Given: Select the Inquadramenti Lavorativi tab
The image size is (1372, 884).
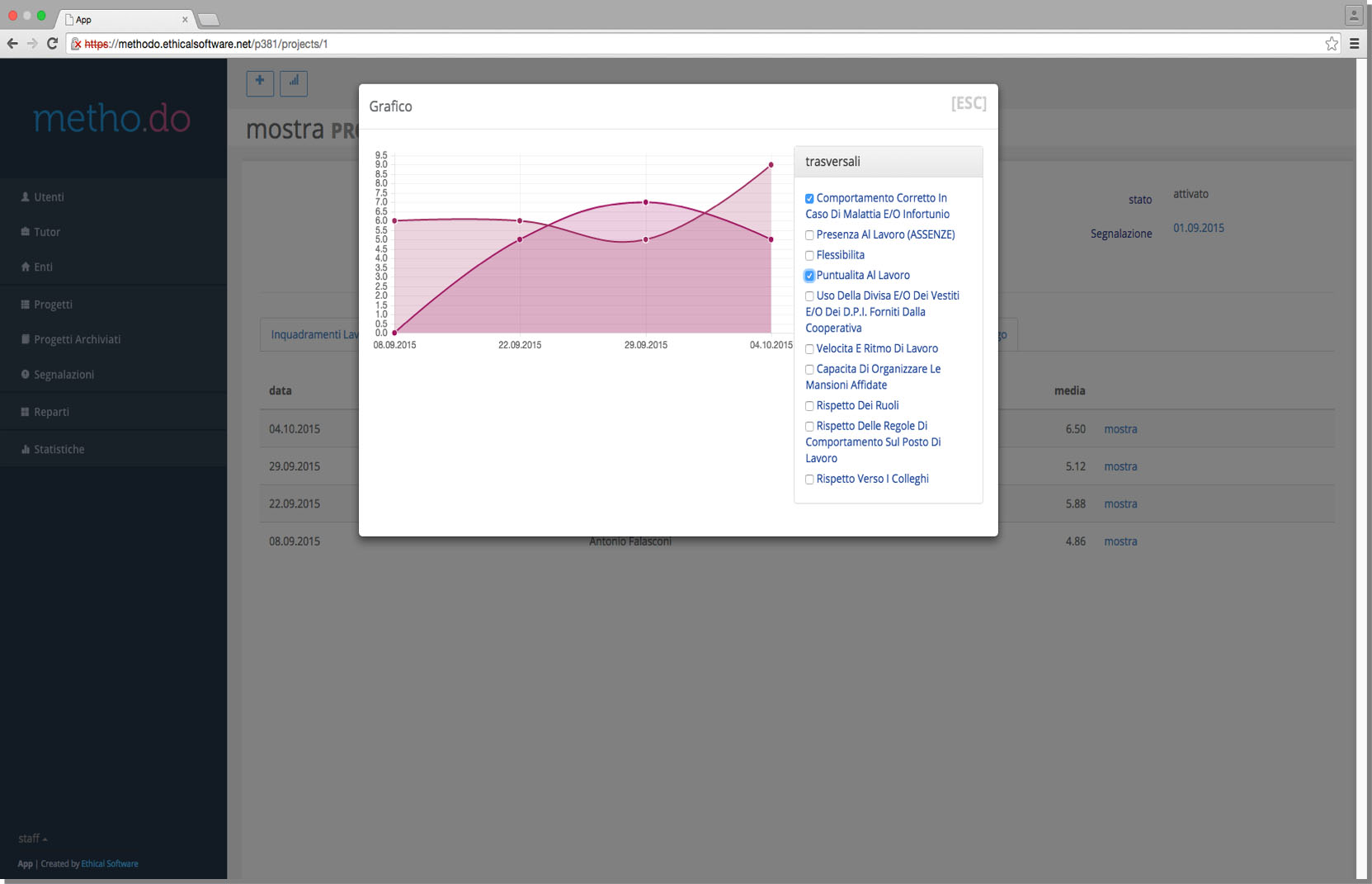Looking at the screenshot, I should [x=314, y=334].
